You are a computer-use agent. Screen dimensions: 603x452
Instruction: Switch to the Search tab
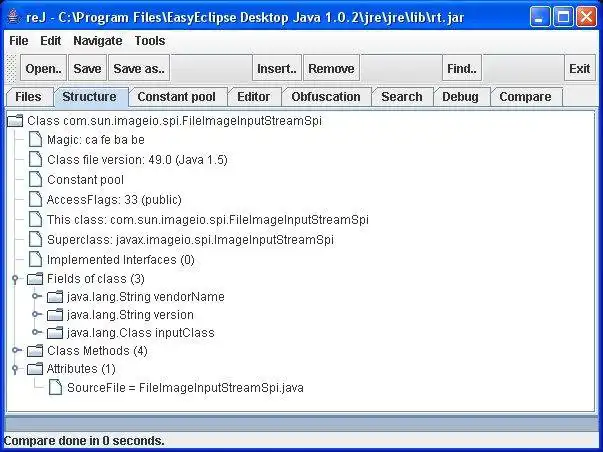402,97
